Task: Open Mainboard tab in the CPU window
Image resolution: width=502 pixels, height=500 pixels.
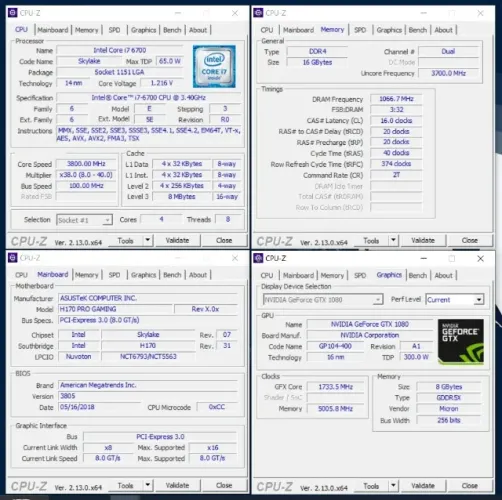Action: point(53,30)
